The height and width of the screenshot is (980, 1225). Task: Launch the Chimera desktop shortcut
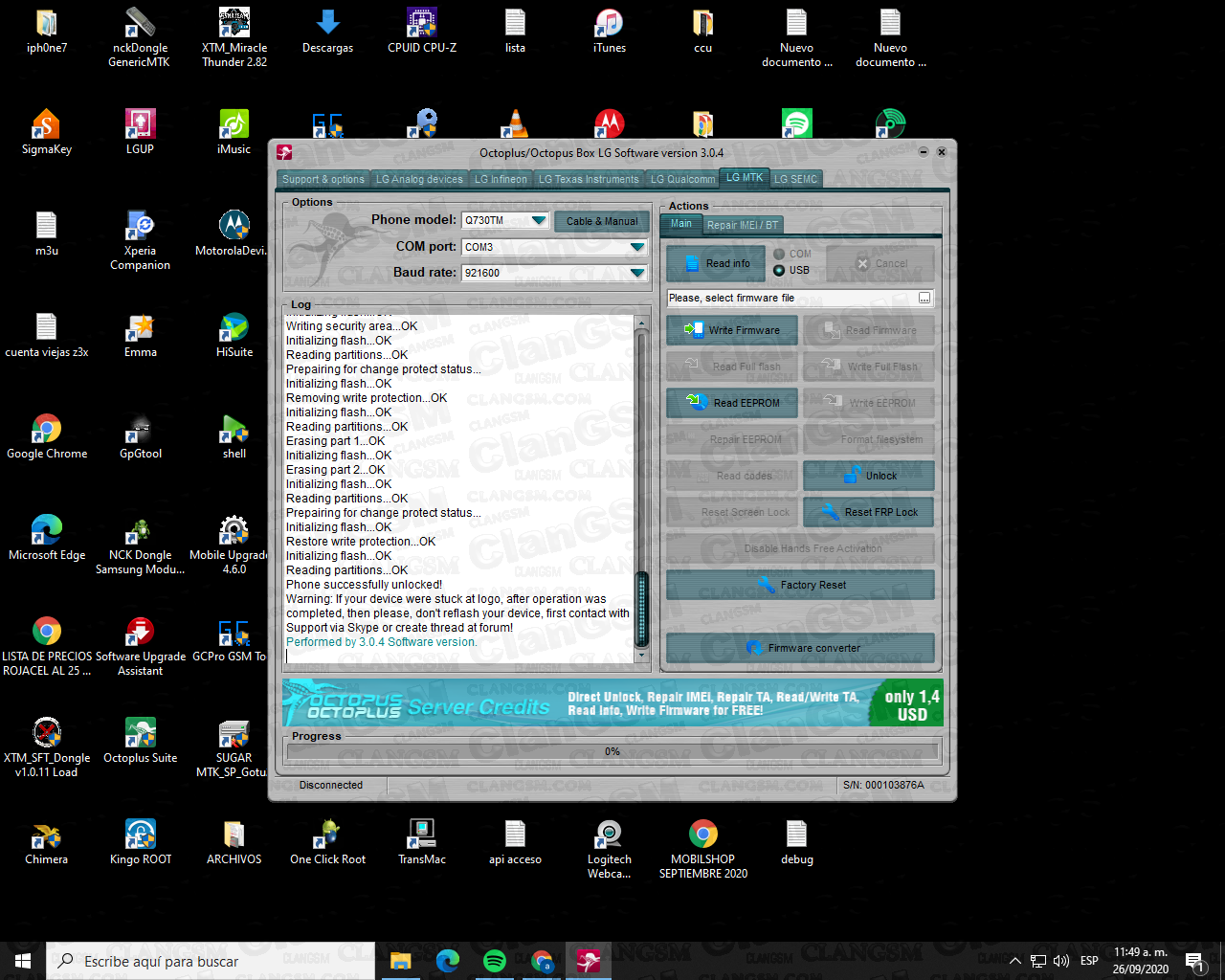coord(46,843)
